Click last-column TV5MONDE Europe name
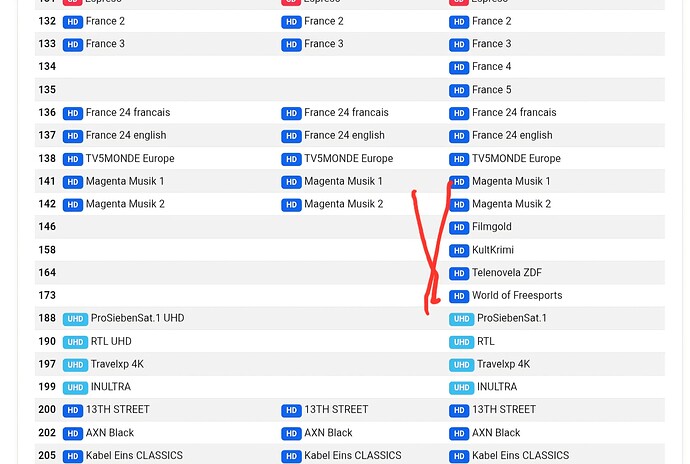The width and height of the screenshot is (690, 464). (x=517, y=158)
